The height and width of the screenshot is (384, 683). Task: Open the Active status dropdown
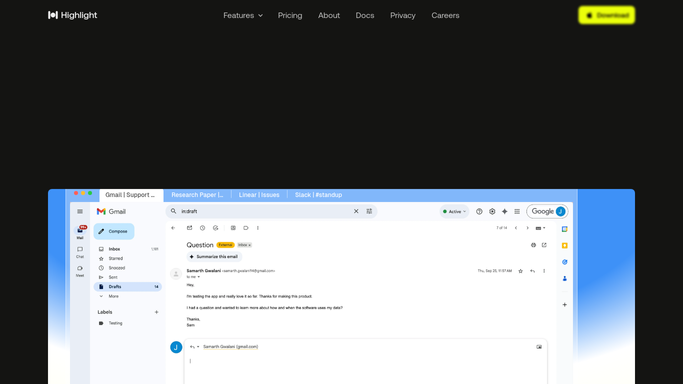click(454, 212)
